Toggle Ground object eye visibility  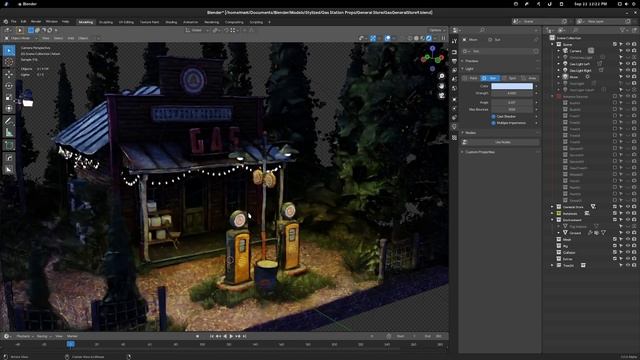(628, 233)
